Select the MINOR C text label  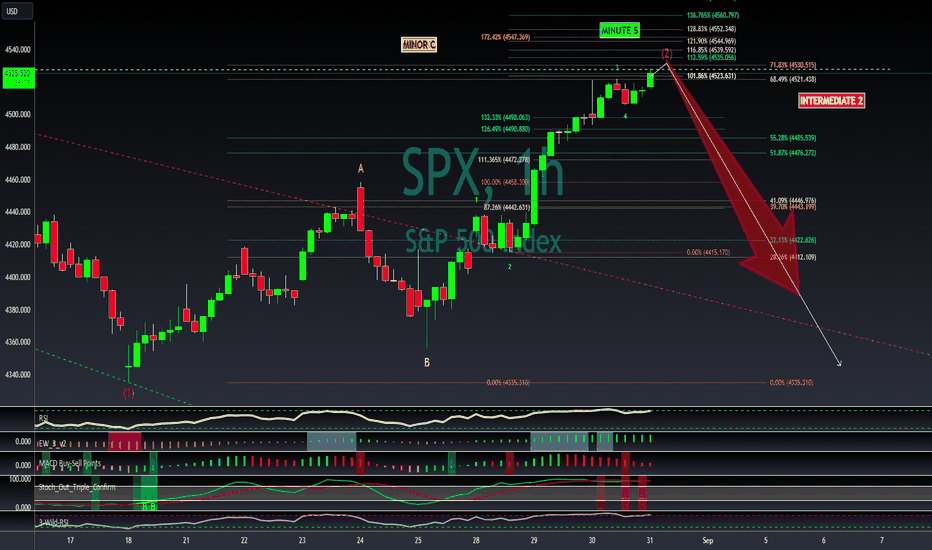[x=419, y=45]
